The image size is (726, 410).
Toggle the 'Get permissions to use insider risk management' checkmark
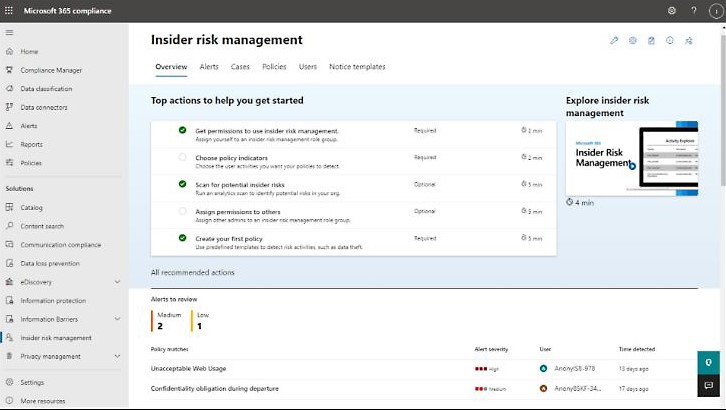(x=182, y=130)
